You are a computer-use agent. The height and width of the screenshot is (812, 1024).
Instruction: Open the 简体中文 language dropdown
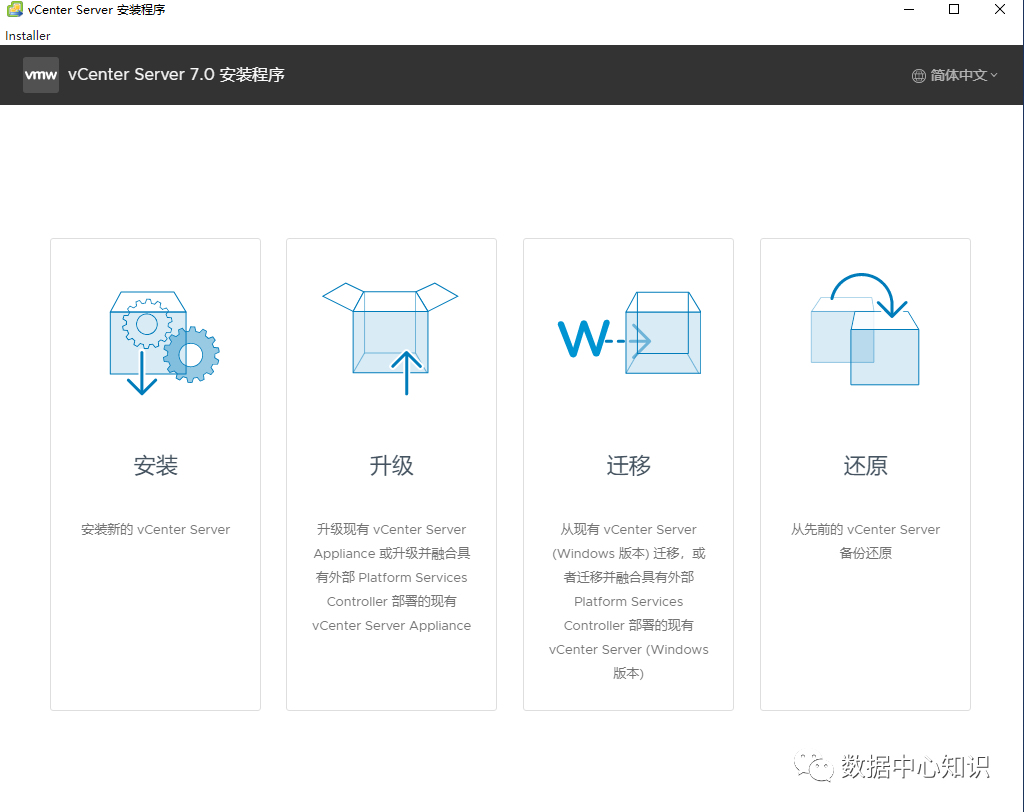[x=955, y=76]
